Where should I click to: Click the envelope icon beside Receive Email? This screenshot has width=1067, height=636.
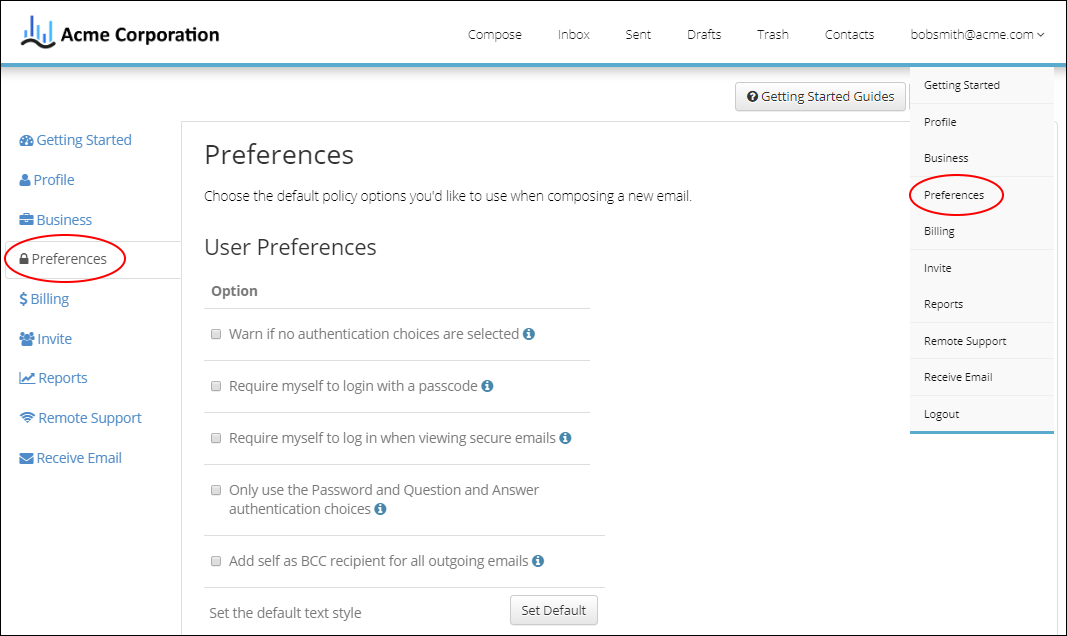click(x=27, y=457)
